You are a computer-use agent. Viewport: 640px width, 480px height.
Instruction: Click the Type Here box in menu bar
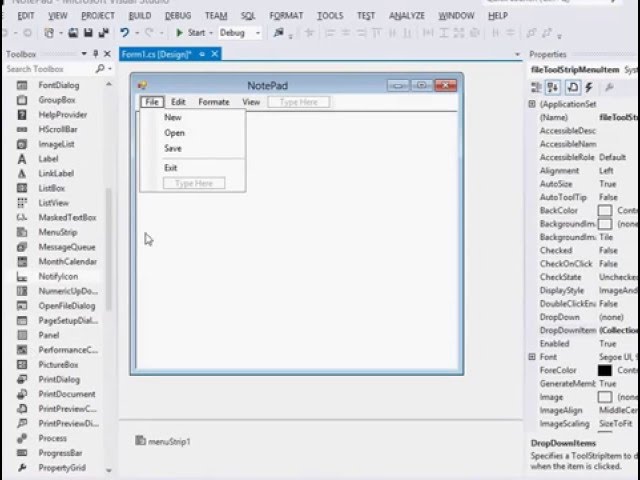[299, 102]
